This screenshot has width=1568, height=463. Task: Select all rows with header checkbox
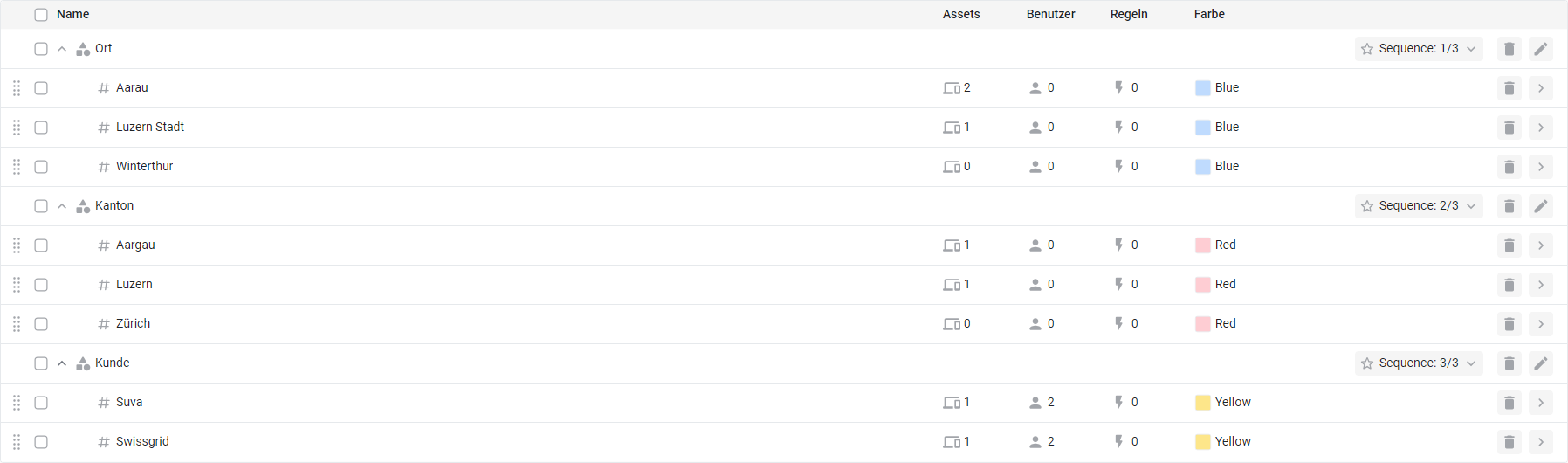[x=41, y=15]
